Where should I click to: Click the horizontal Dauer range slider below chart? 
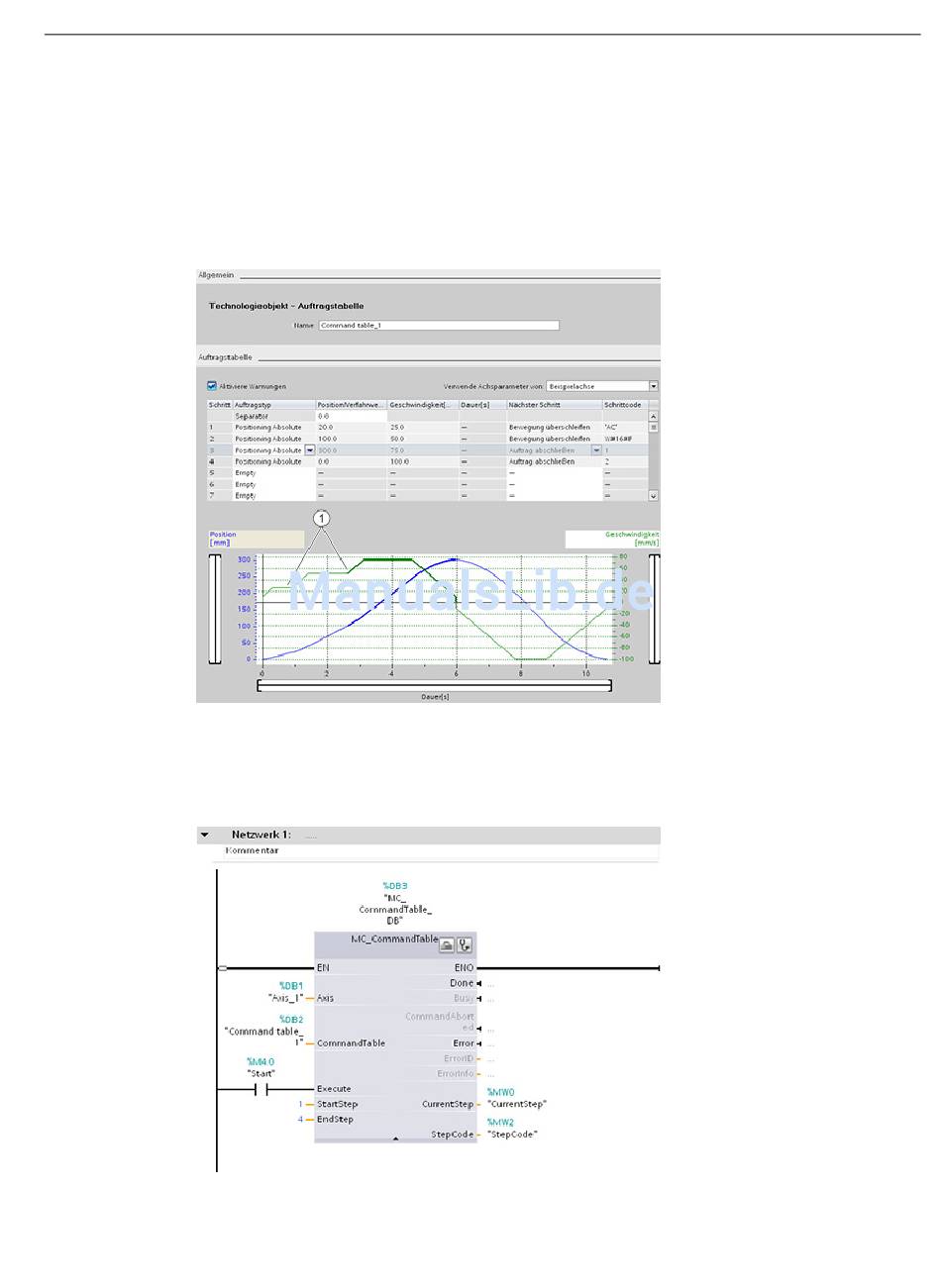click(x=434, y=685)
